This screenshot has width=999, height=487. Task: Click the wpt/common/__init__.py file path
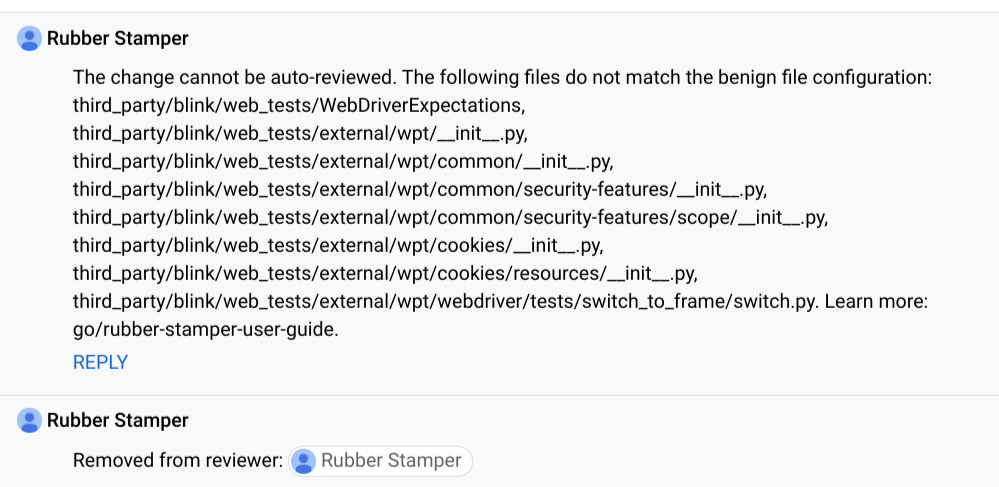coord(343,160)
